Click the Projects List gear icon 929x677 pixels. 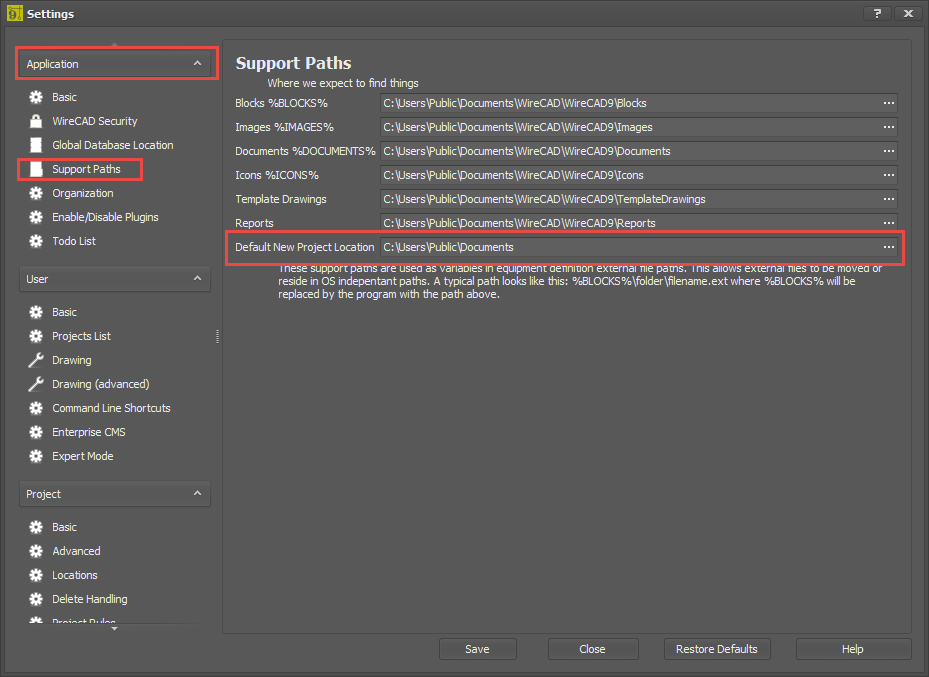(36, 336)
